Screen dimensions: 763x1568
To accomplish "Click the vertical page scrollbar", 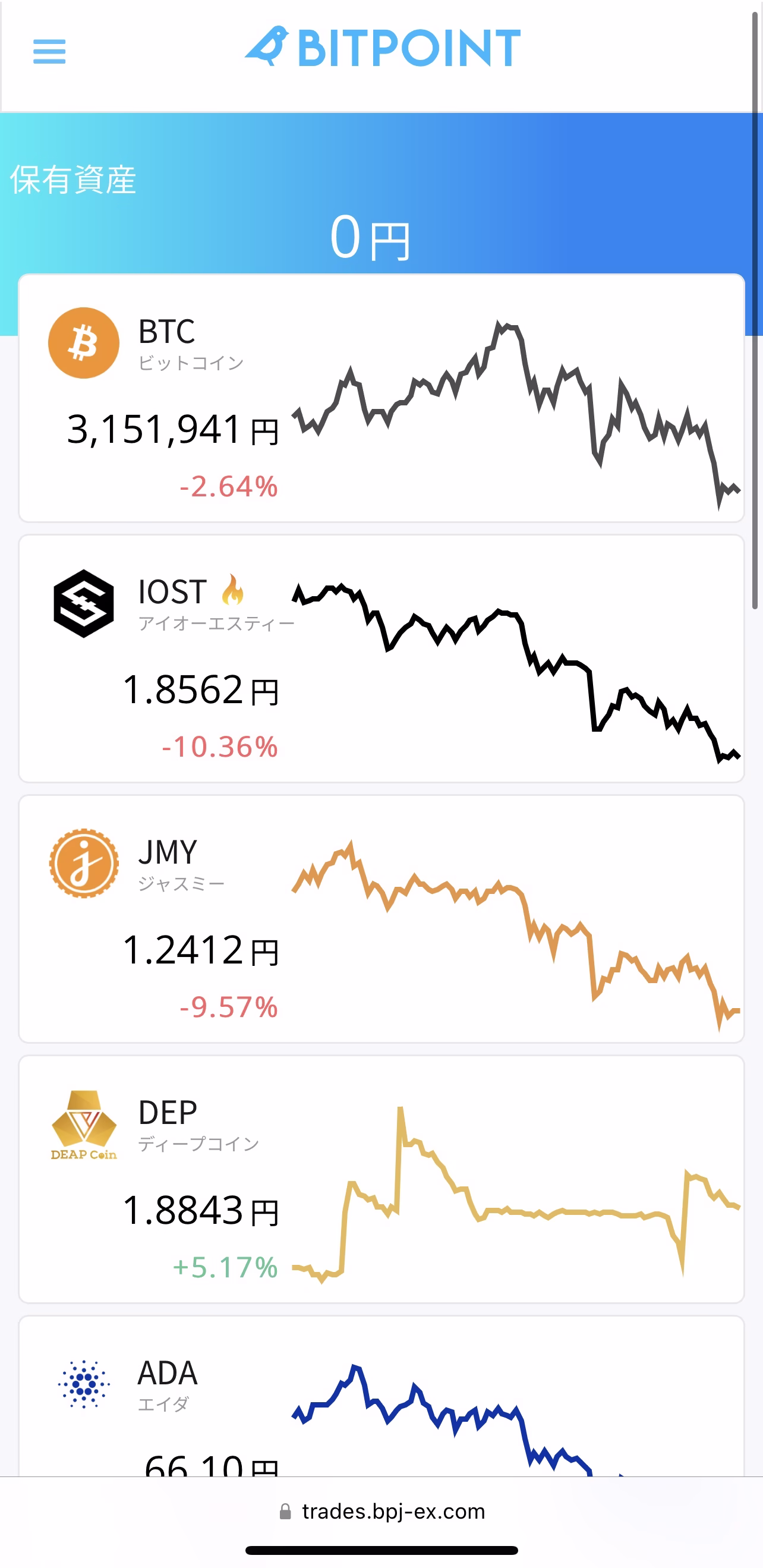I will click(755, 310).
